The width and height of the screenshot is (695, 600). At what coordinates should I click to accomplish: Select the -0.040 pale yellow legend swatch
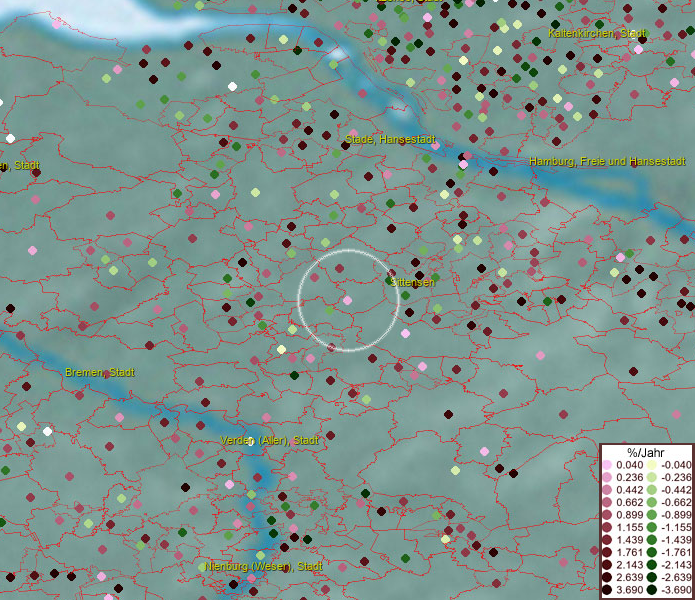click(x=651, y=466)
